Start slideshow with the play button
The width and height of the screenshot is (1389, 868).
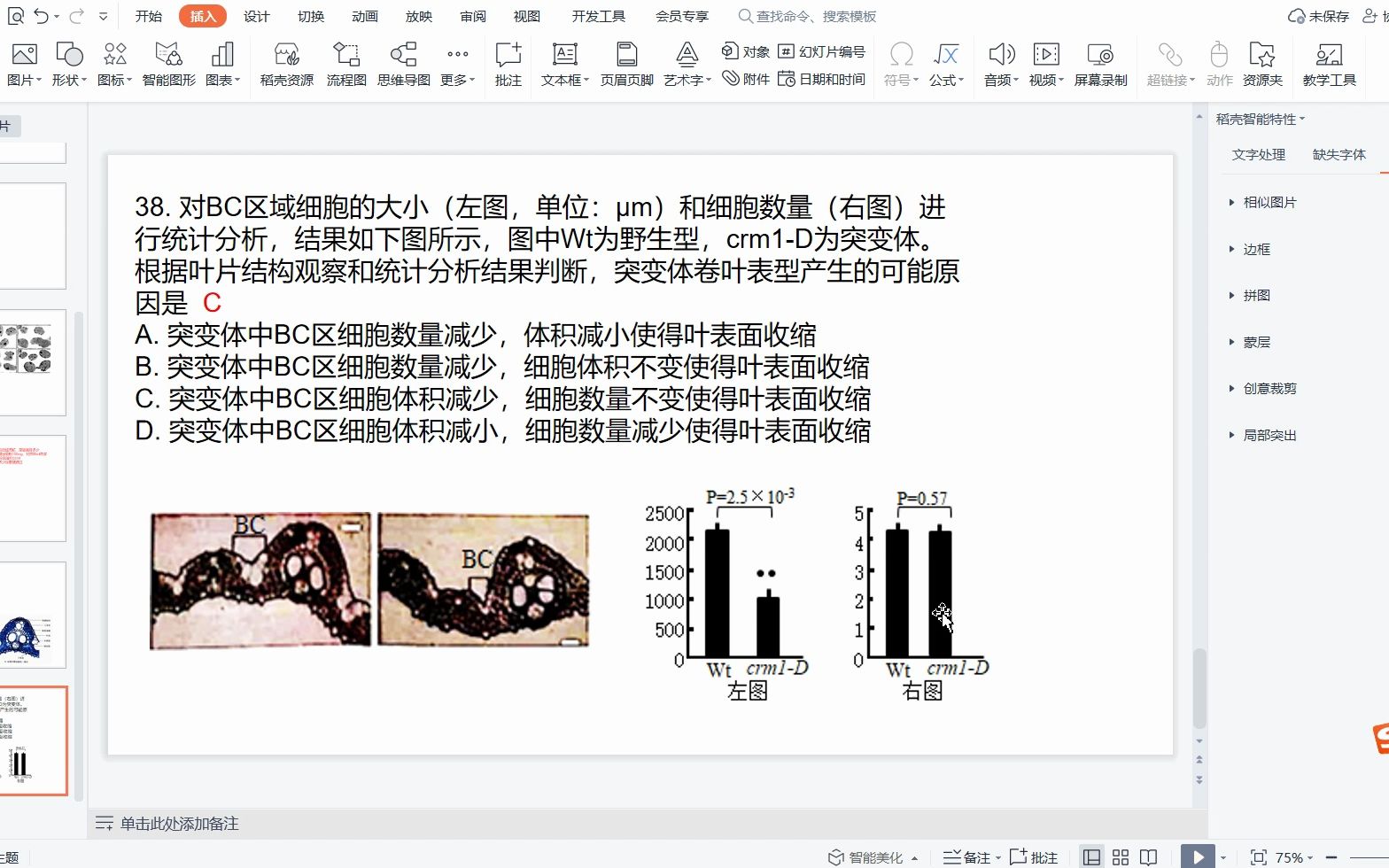[x=1198, y=856]
